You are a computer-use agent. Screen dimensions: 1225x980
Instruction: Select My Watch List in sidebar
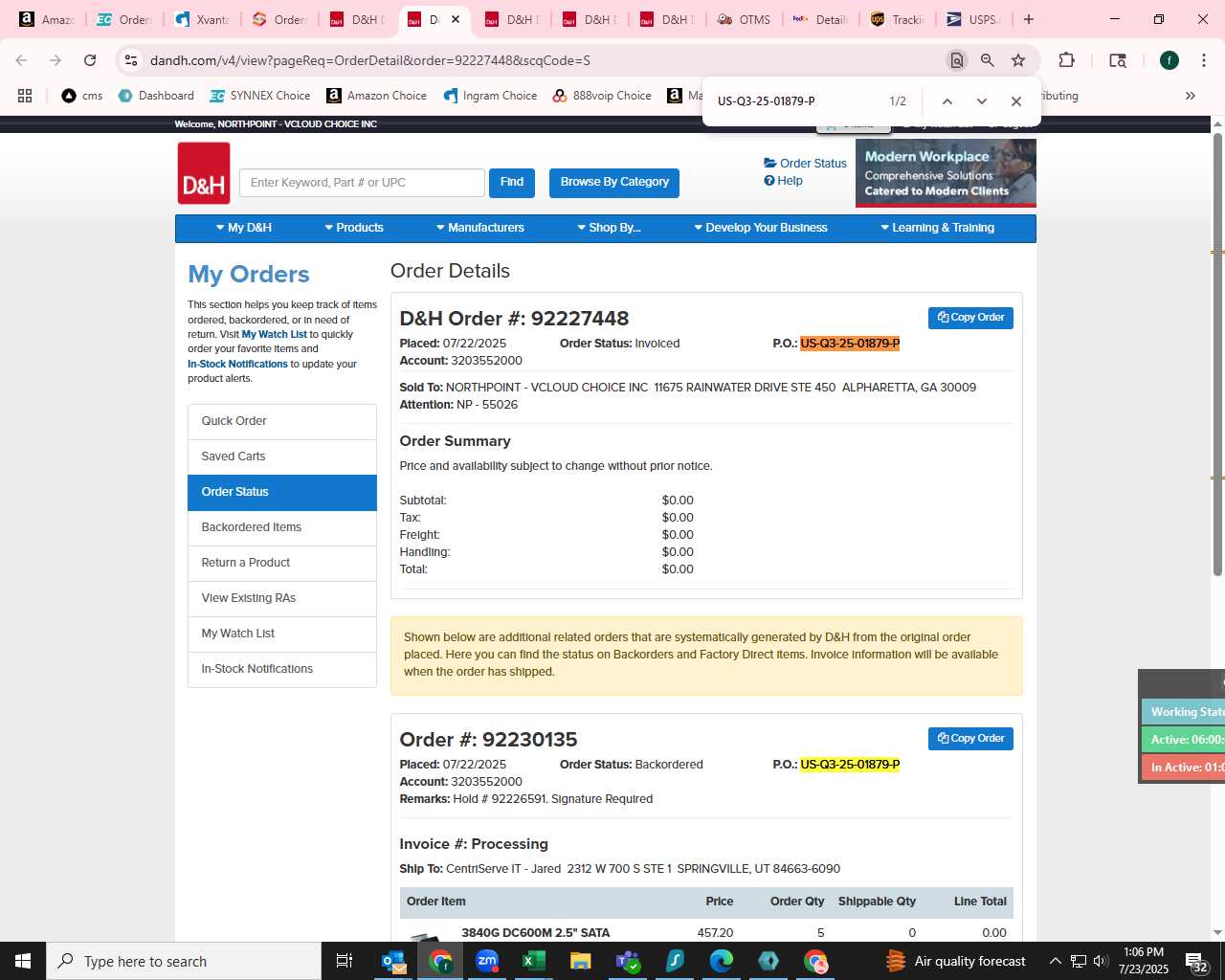pos(282,634)
